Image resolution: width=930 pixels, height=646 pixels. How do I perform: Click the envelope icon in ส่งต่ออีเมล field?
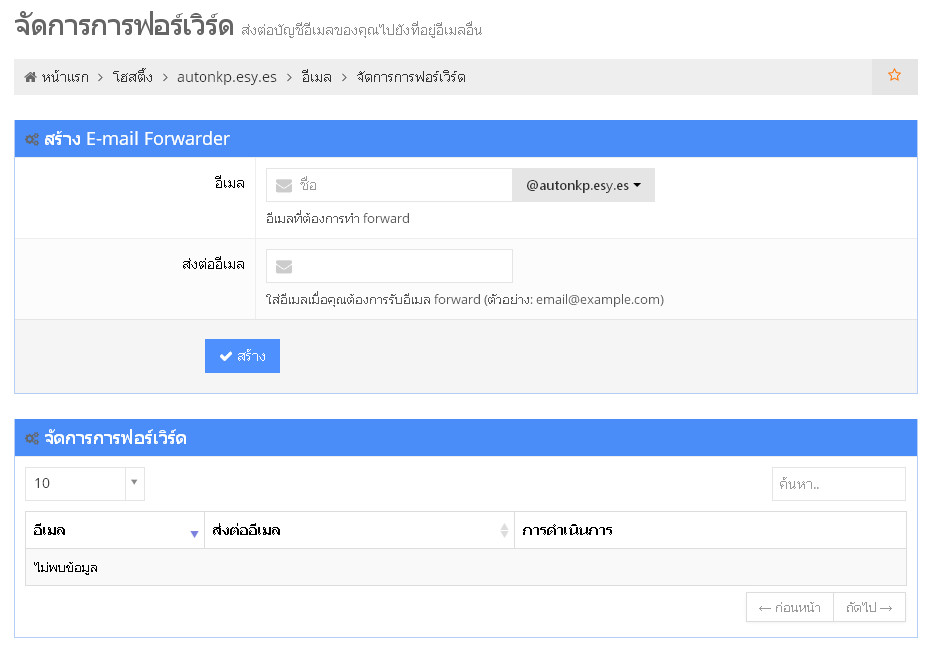[x=284, y=266]
